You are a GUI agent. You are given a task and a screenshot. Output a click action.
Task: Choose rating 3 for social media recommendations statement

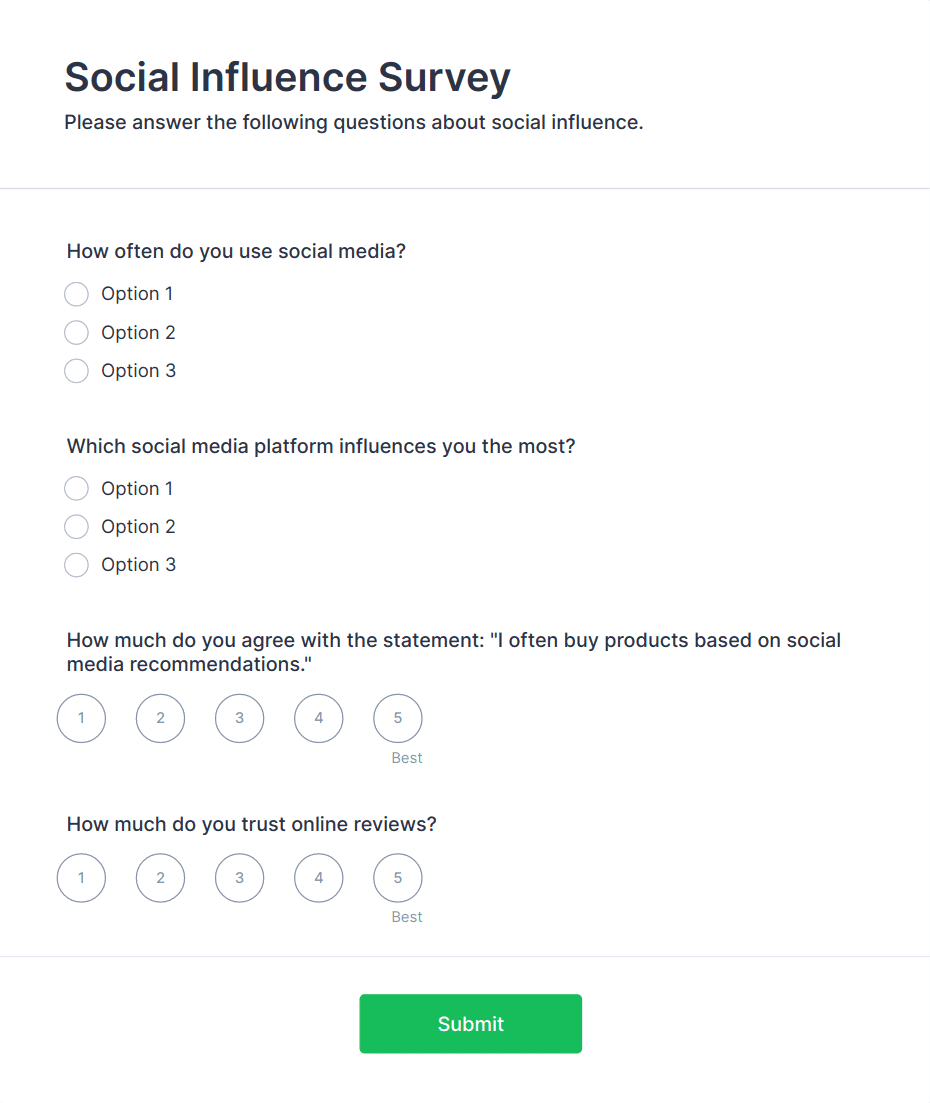(239, 718)
